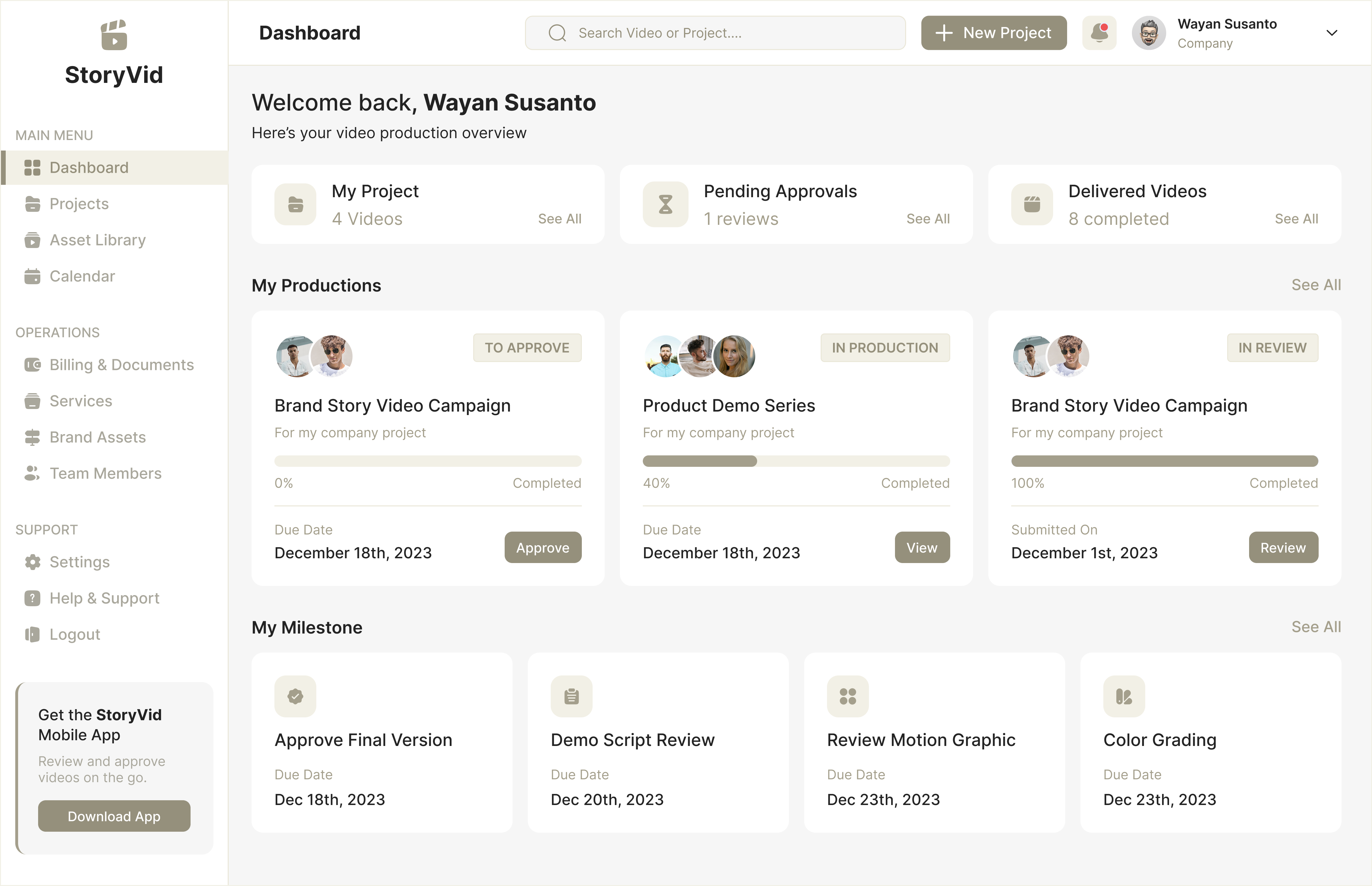Image resolution: width=1372 pixels, height=886 pixels.
Task: Click the hourglass Pending Approvals icon
Action: tap(665, 204)
